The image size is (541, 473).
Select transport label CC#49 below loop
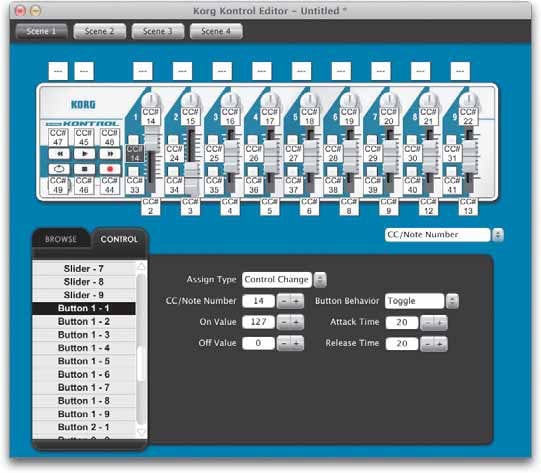58,185
